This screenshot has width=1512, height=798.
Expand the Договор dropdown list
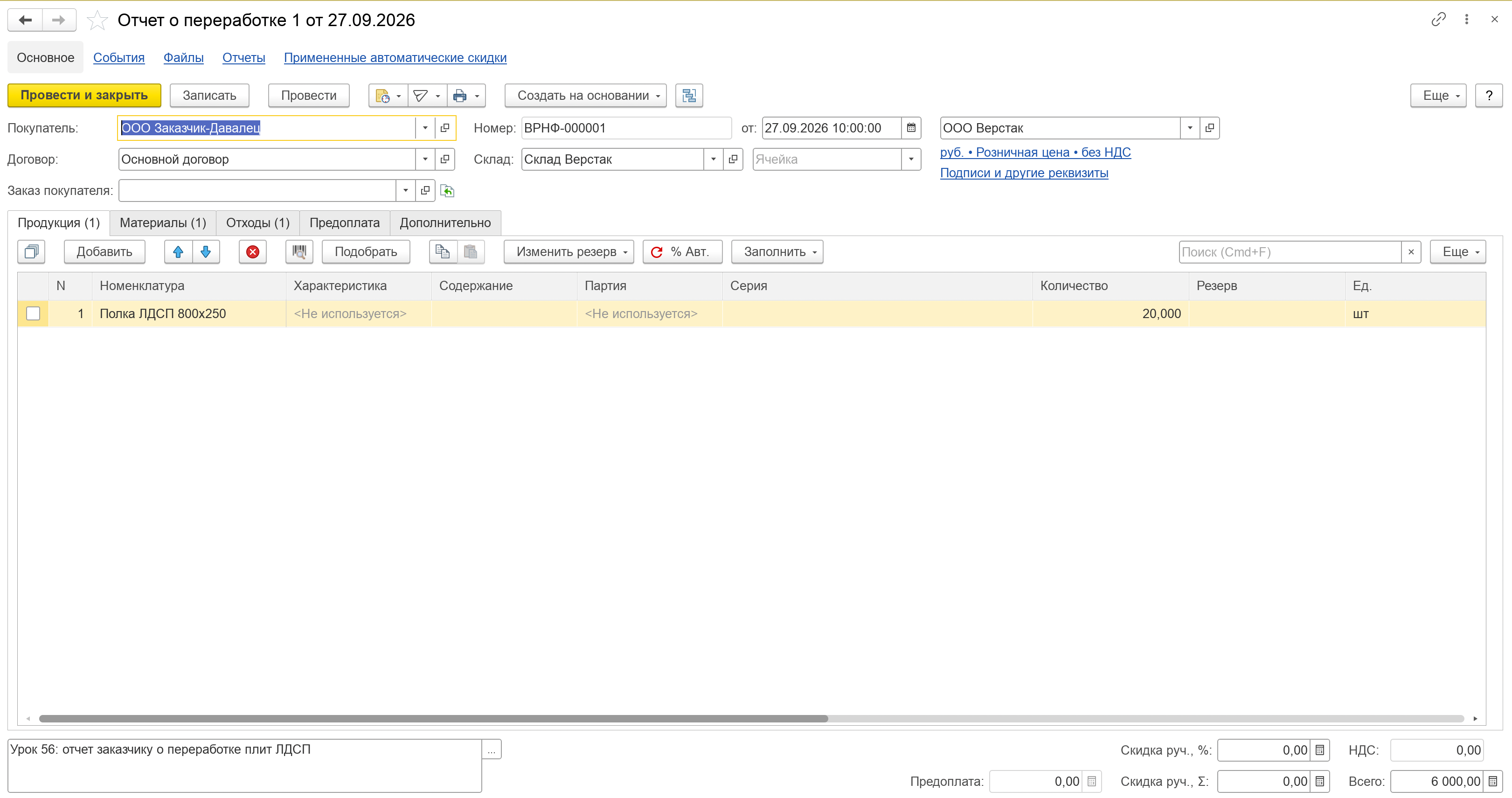coord(425,159)
